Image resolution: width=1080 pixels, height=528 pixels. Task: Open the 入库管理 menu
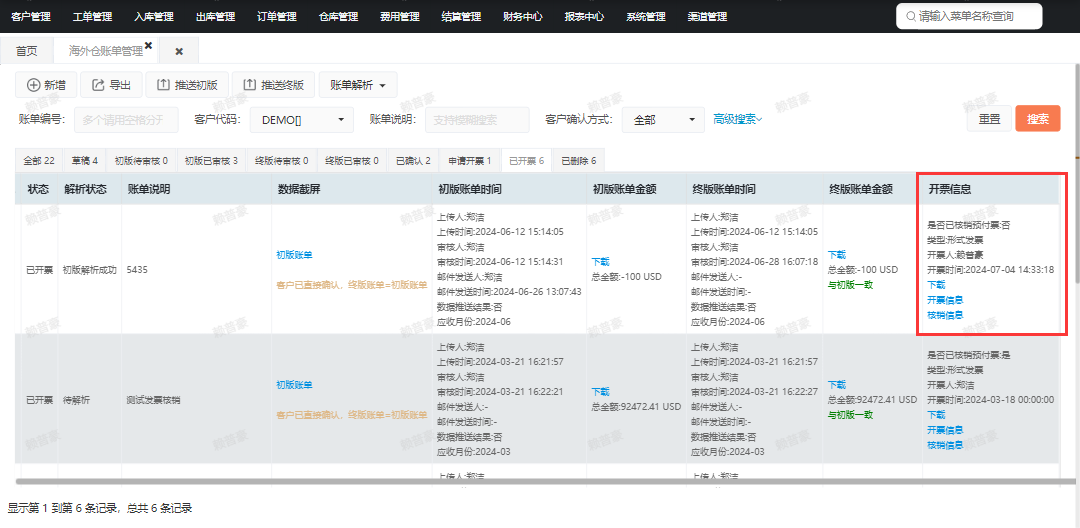tap(154, 17)
